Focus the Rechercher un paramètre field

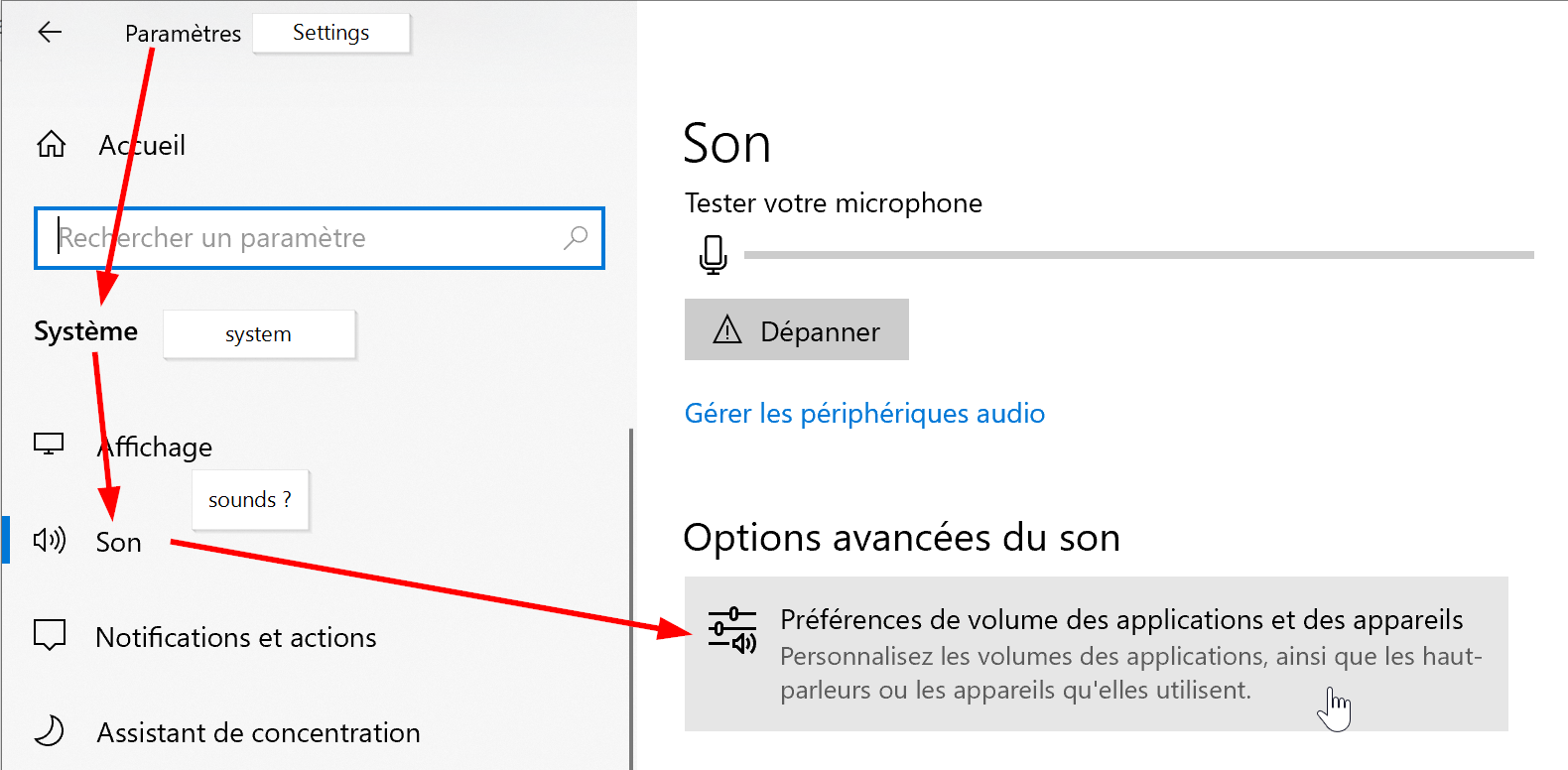pyautogui.click(x=320, y=238)
